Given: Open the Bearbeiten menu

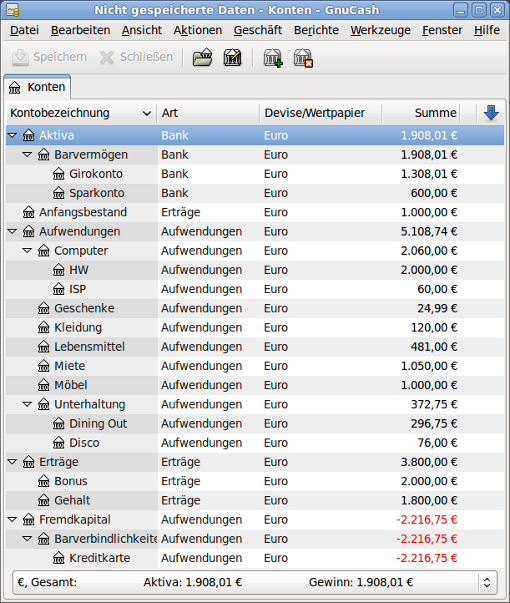Looking at the screenshot, I should click(81, 30).
